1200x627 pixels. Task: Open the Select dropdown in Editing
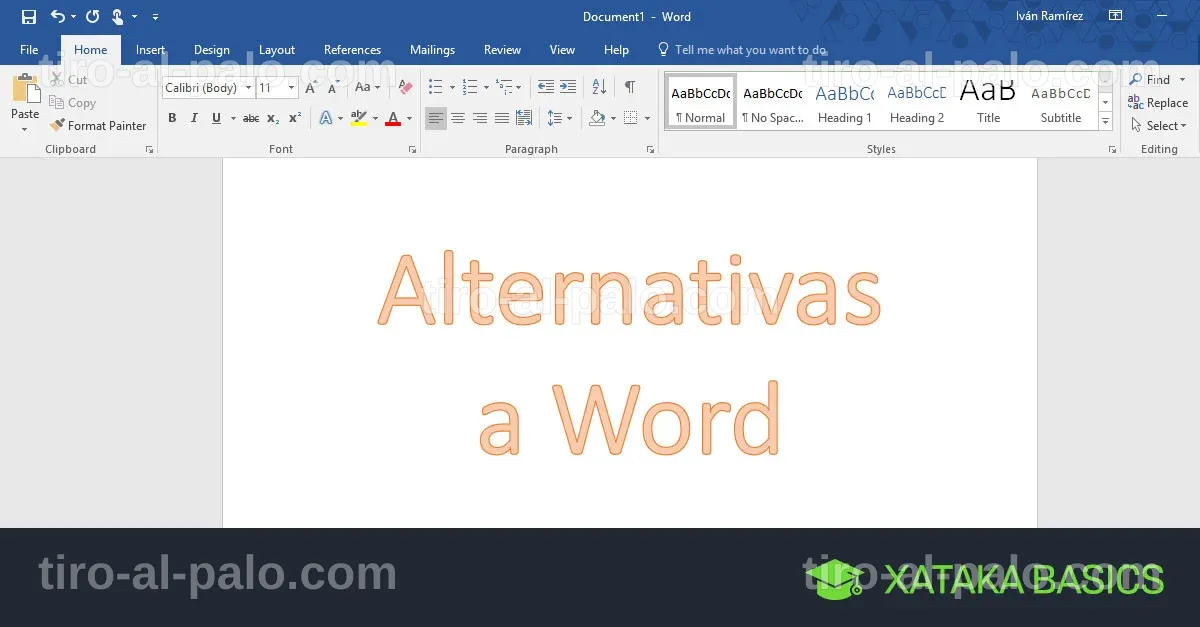[1158, 126]
